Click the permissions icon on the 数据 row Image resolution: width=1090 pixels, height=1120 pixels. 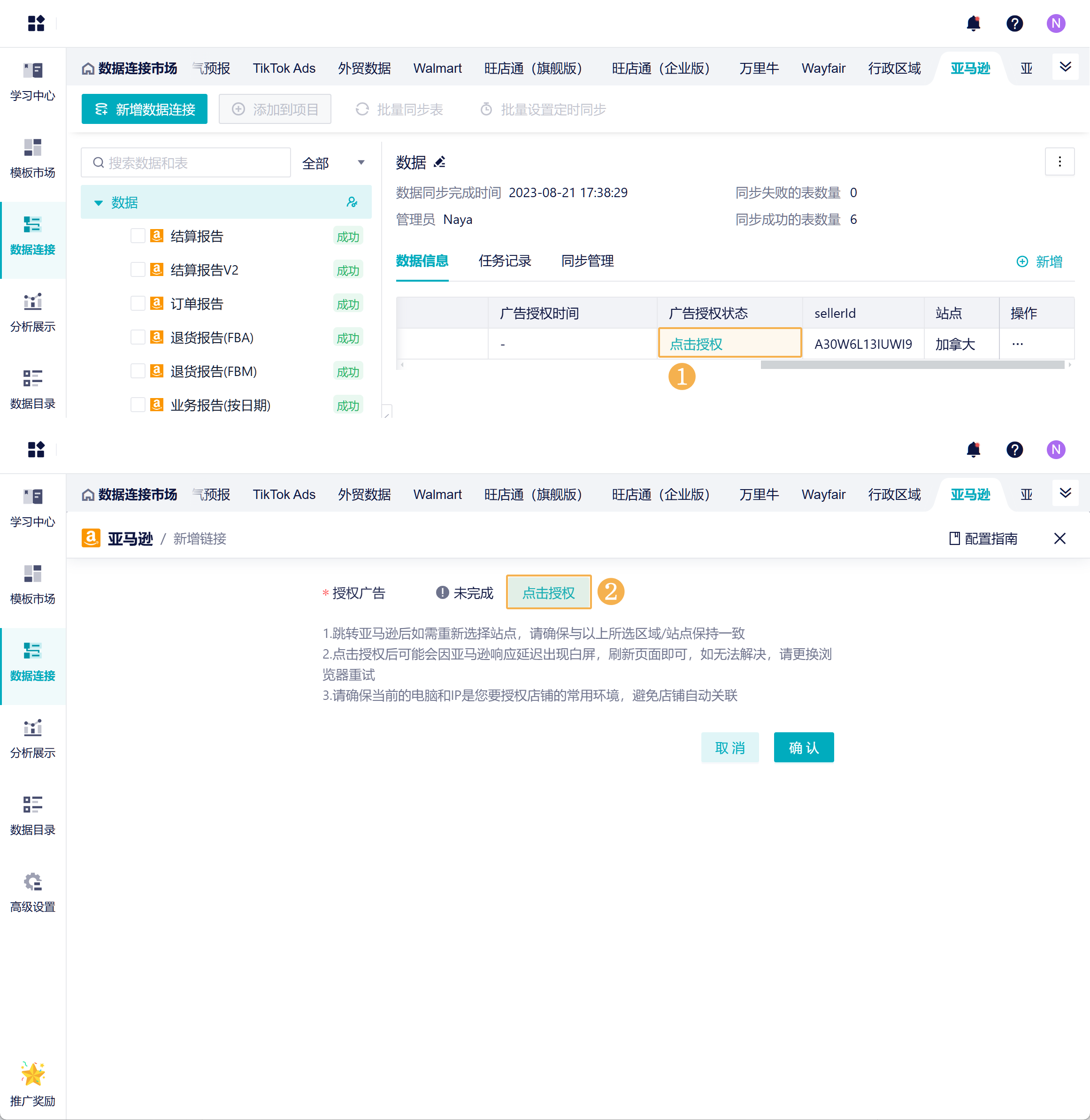352,202
